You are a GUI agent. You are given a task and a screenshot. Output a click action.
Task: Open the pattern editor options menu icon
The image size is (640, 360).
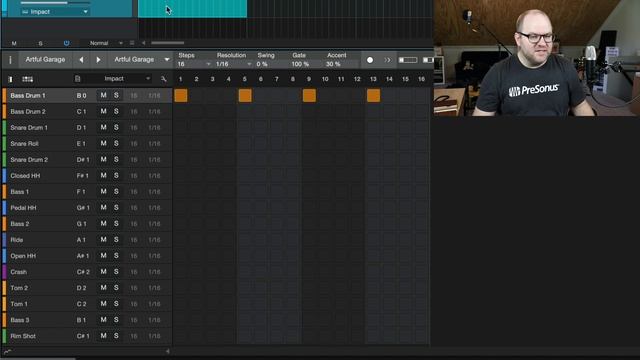pyautogui.click(x=10, y=60)
